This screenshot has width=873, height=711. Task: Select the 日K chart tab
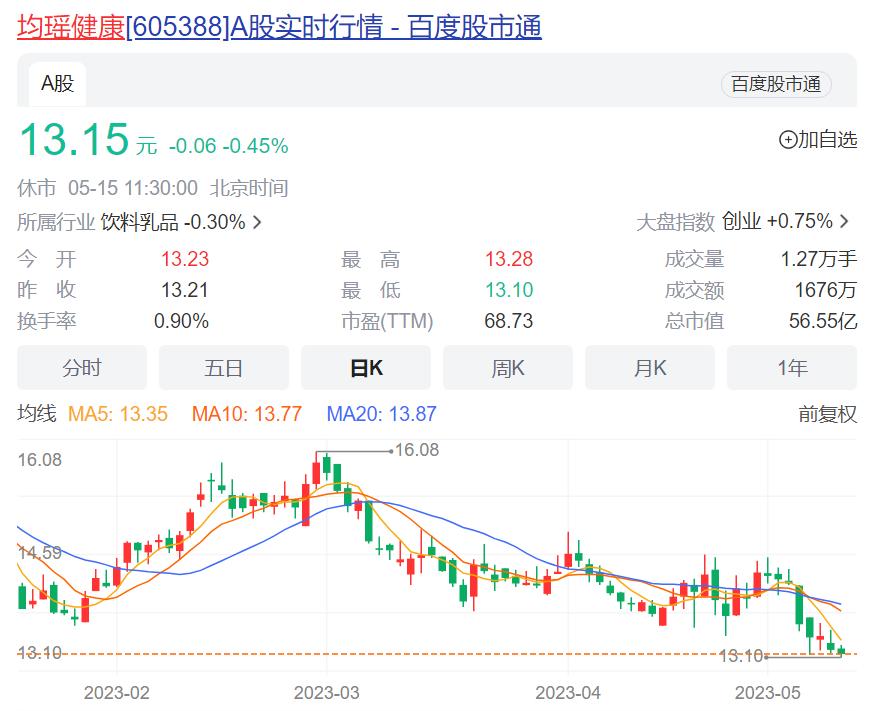(x=366, y=367)
